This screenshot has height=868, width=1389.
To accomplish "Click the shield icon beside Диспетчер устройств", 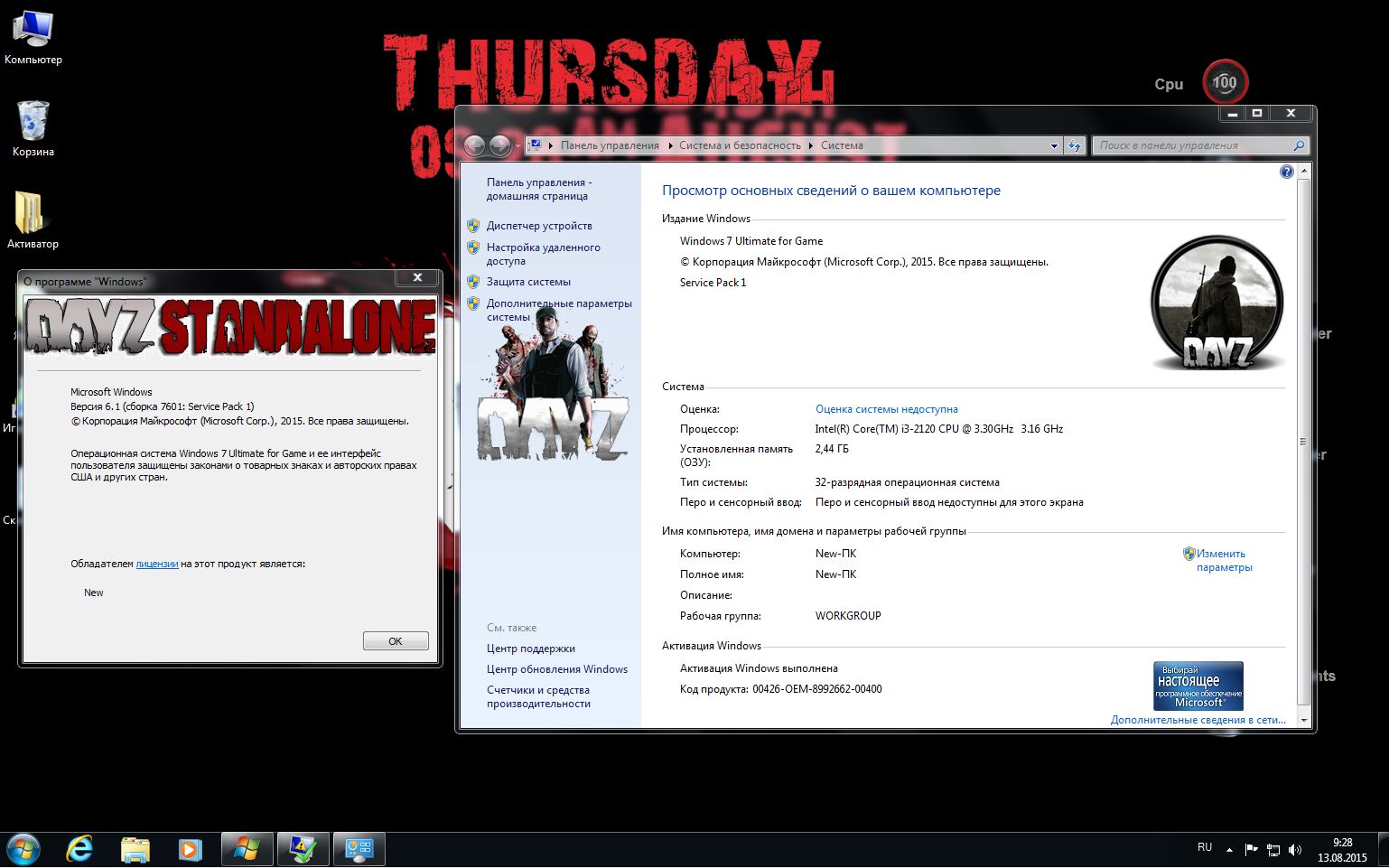I will click(x=473, y=226).
